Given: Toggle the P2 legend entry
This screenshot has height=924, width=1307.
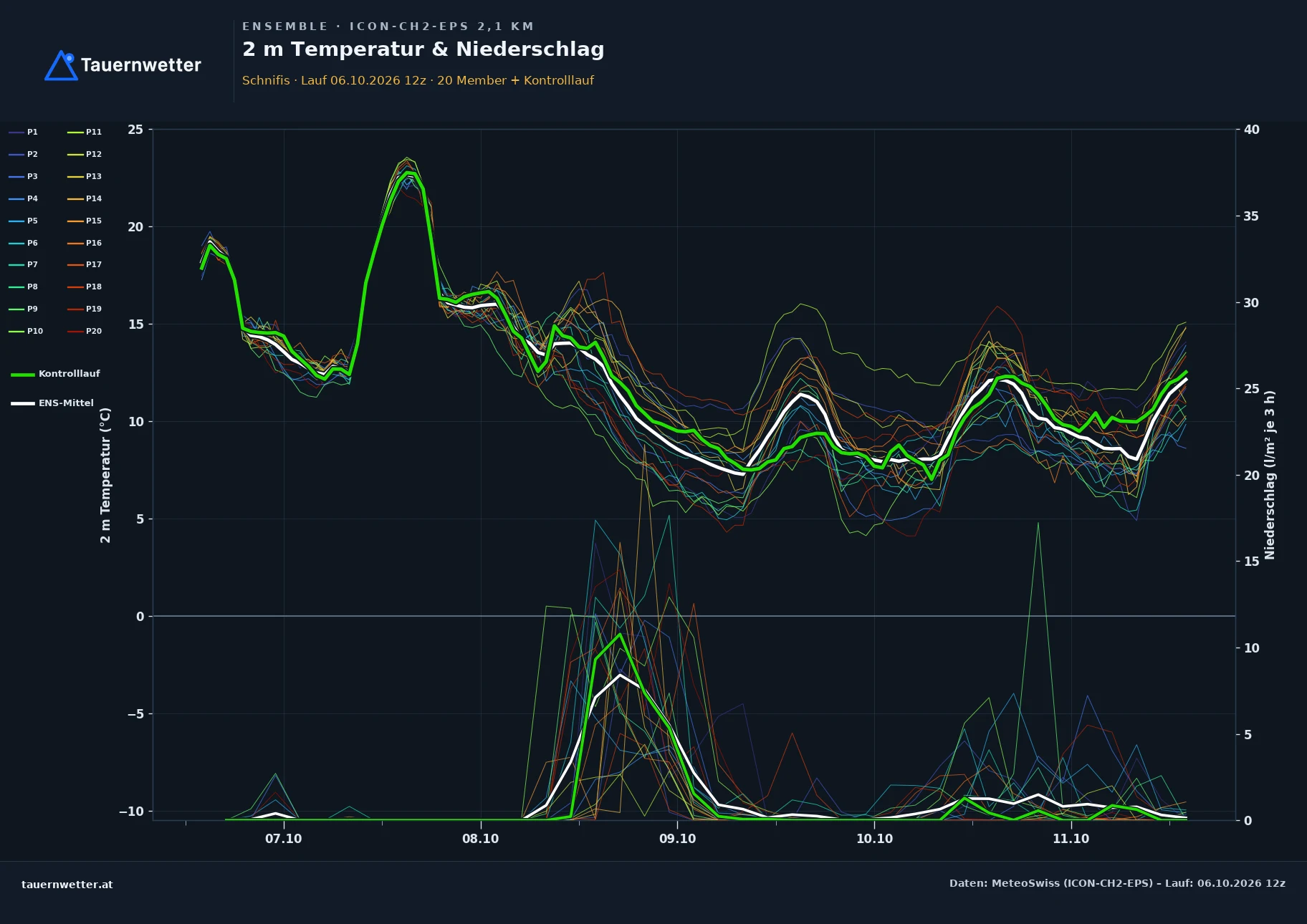Looking at the screenshot, I should coord(24,154).
